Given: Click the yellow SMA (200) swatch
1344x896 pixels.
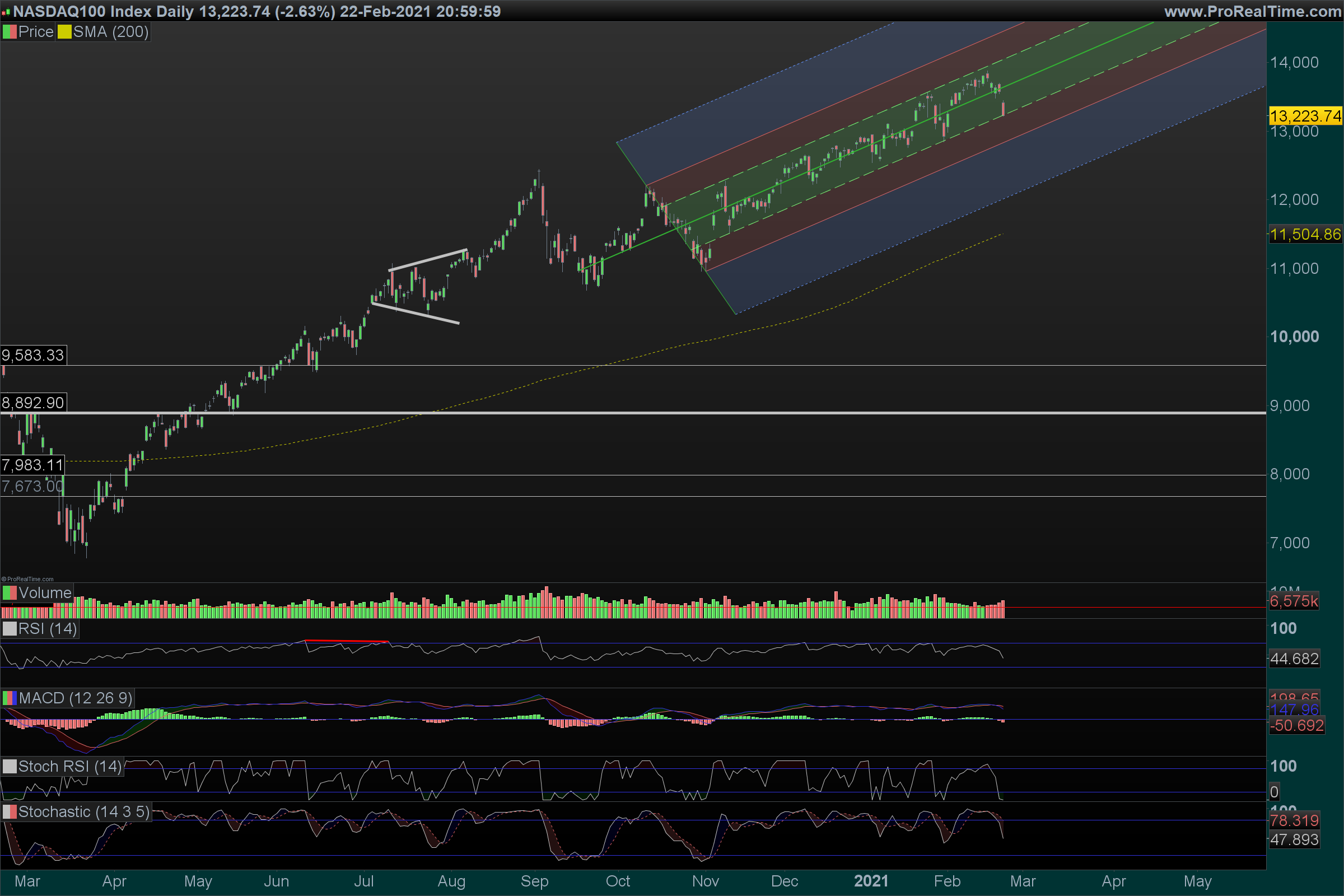Looking at the screenshot, I should tap(64, 32).
